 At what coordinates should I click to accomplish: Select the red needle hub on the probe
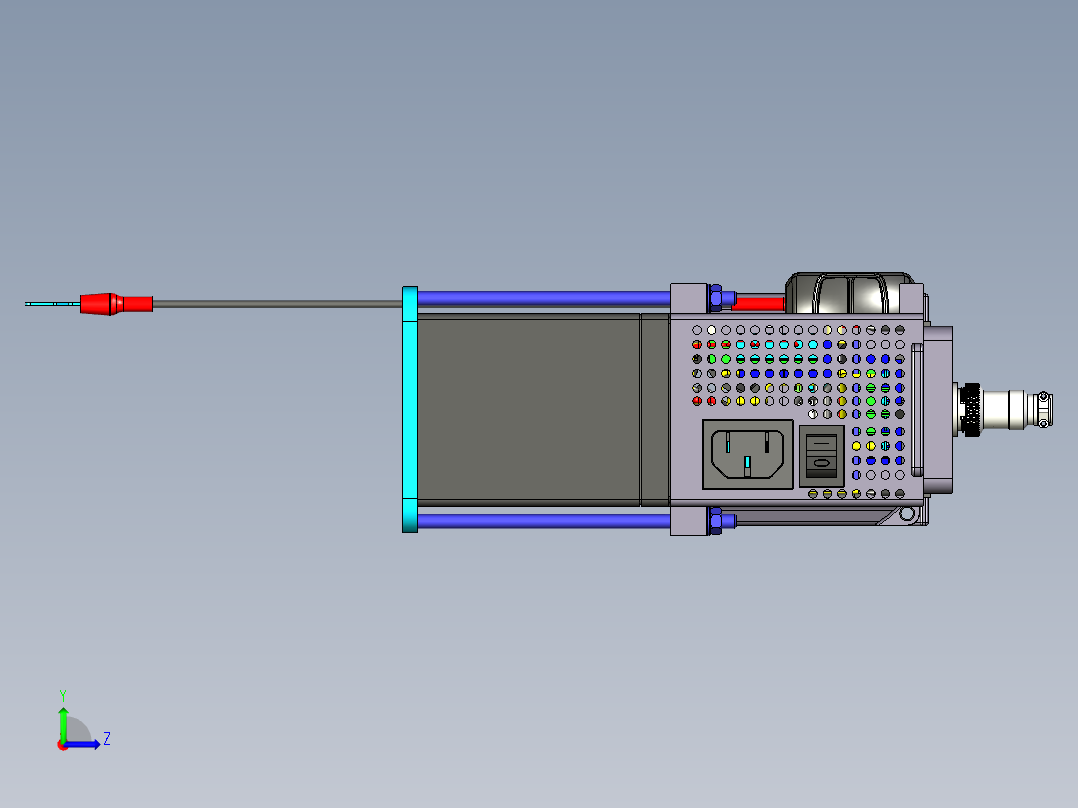tap(116, 304)
